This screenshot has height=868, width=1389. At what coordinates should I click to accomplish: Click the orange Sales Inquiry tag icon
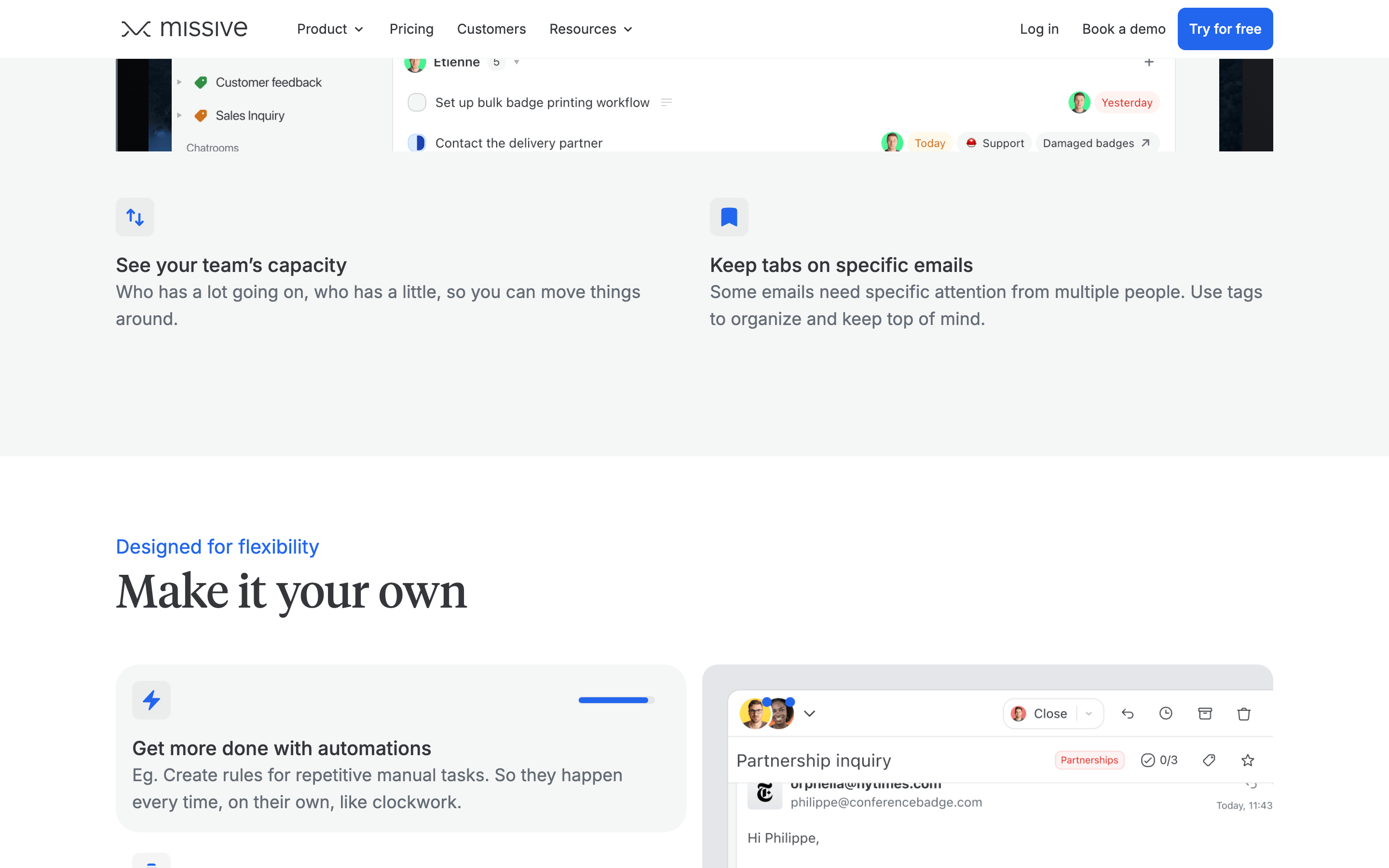[201, 116]
